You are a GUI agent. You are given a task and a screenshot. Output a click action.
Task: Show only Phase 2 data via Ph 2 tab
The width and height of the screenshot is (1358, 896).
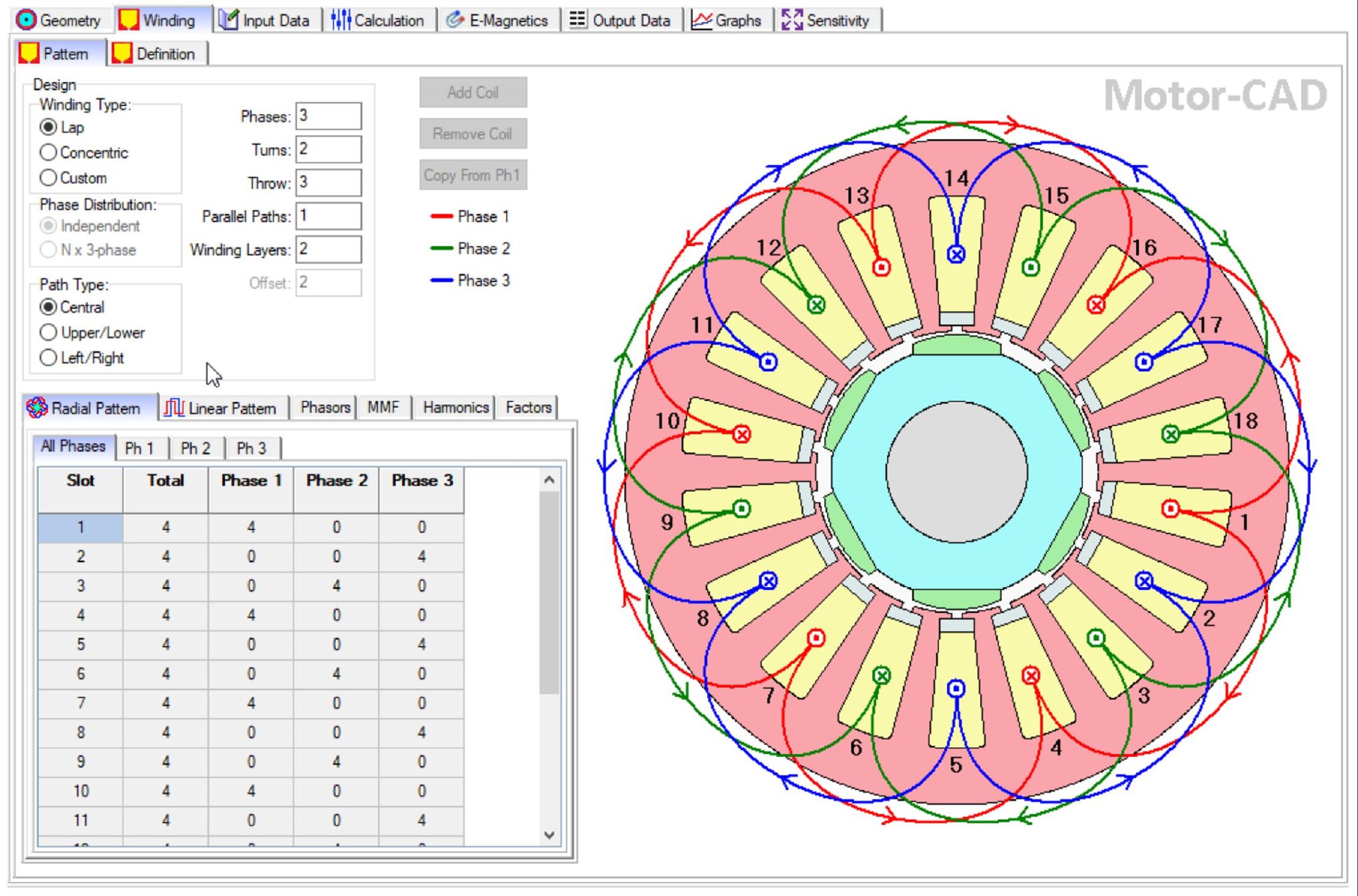point(196,449)
